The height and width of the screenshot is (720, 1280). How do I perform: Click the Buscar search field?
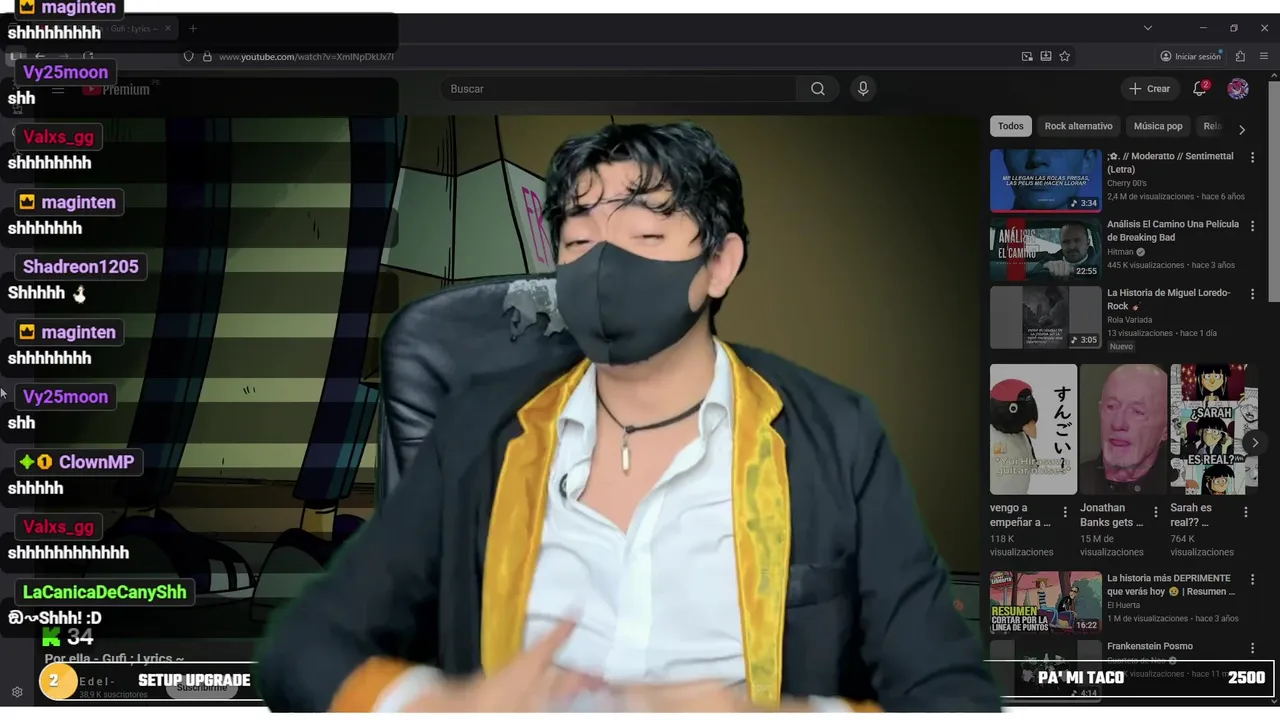(x=620, y=89)
